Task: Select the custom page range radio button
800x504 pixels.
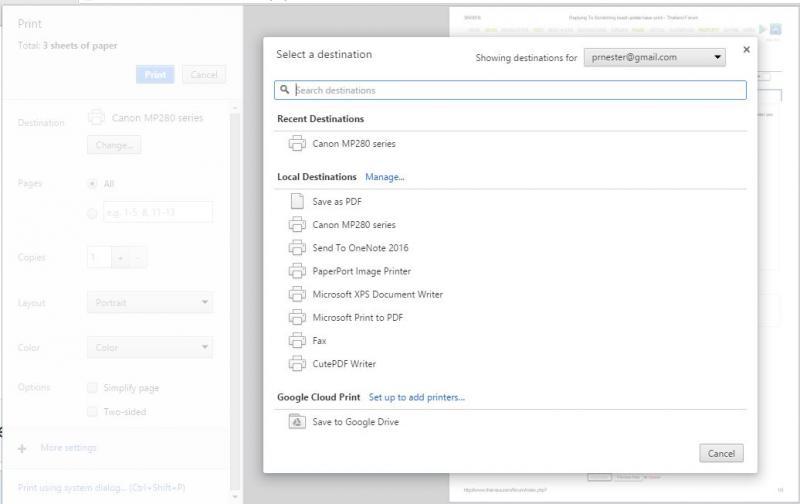Action: [92, 213]
